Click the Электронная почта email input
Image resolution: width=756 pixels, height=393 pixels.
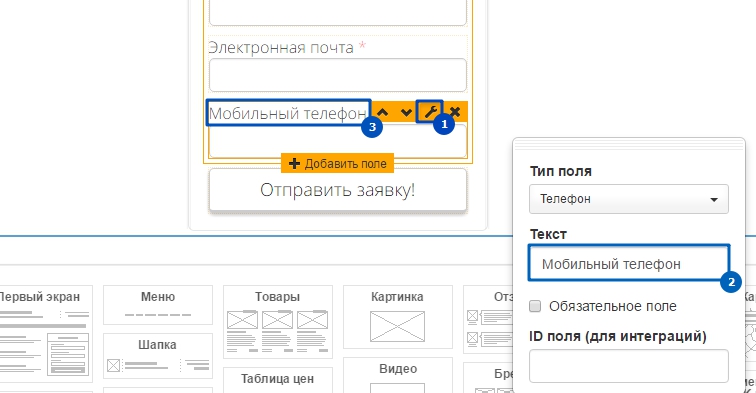338,75
